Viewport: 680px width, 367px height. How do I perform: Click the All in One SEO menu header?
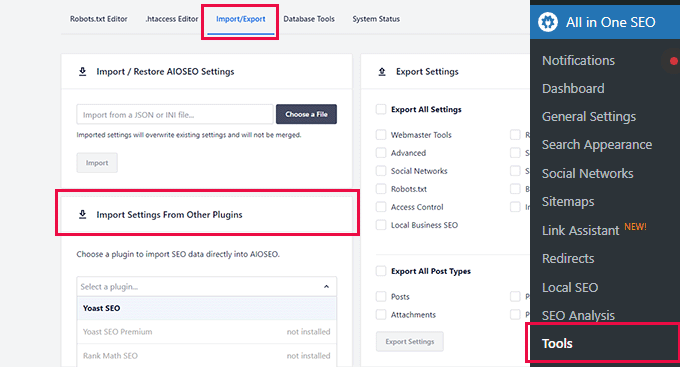[x=605, y=22]
